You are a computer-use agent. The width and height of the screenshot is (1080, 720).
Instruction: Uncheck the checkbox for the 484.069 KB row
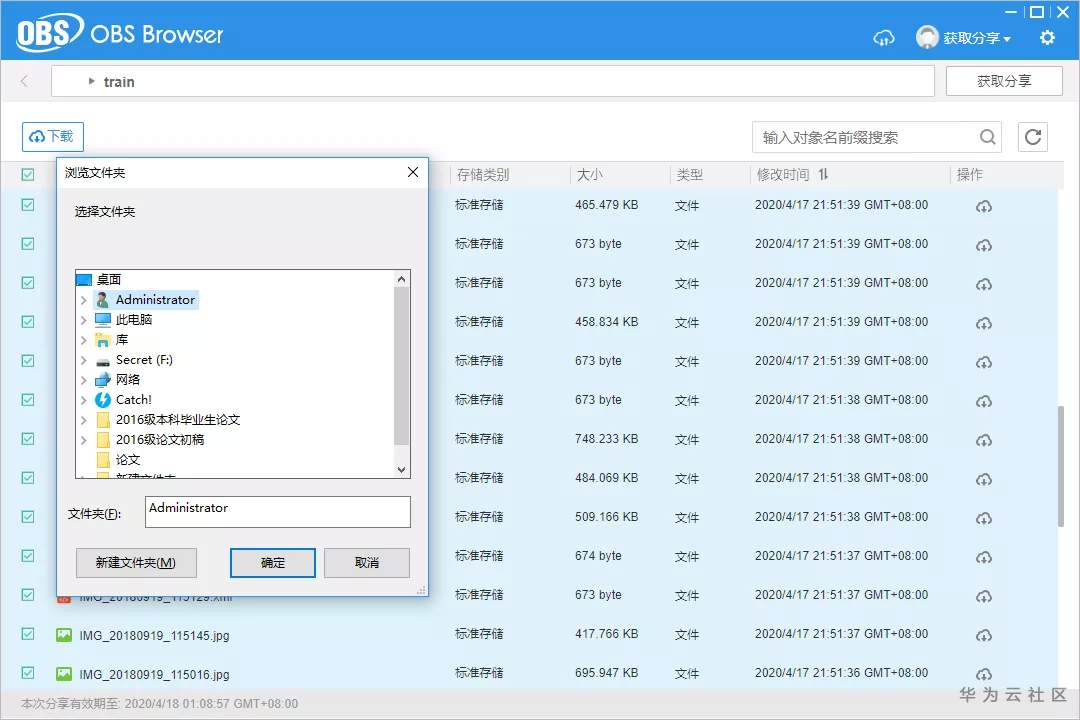[x=28, y=477]
